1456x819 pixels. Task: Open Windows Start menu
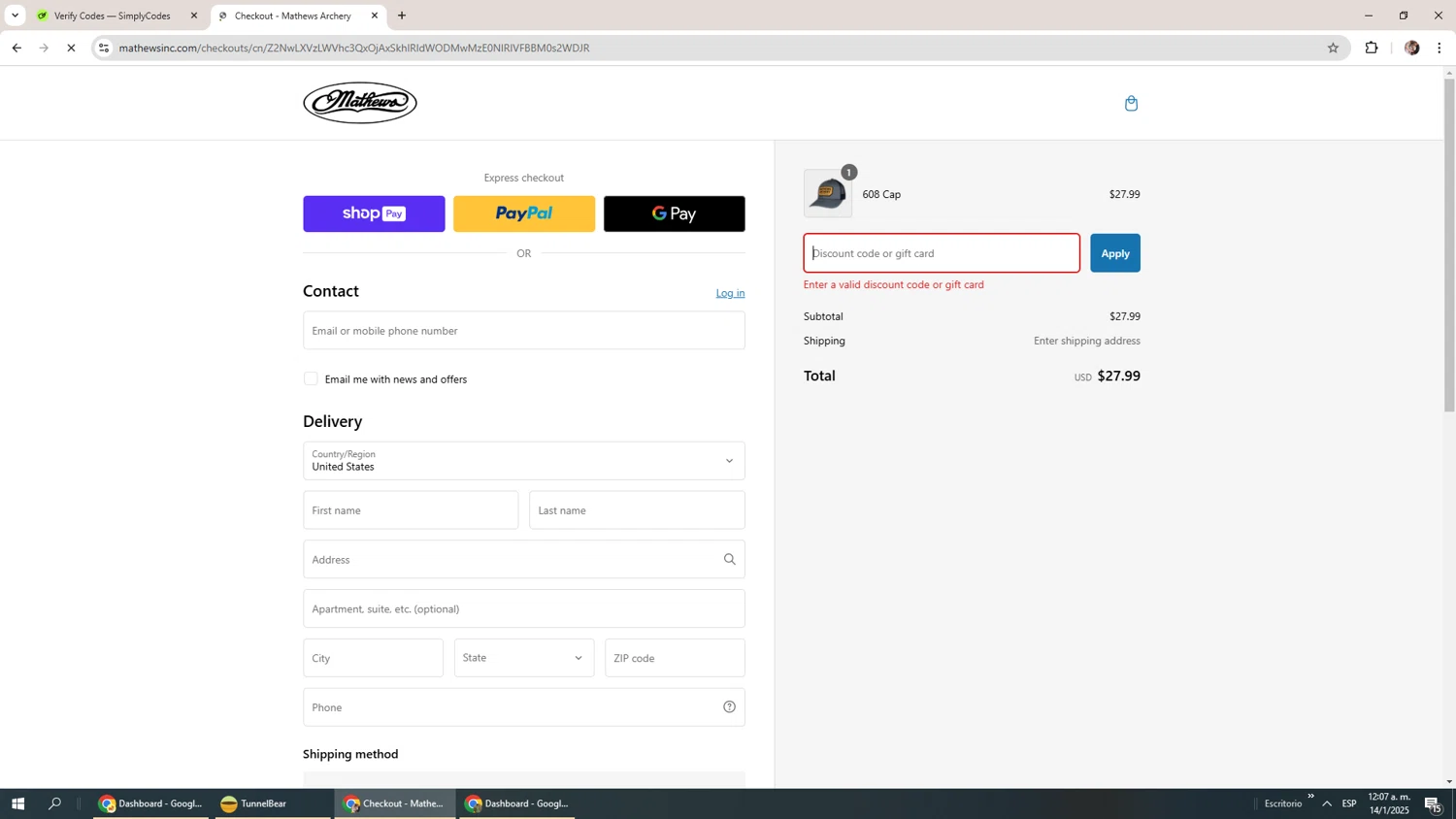click(17, 803)
